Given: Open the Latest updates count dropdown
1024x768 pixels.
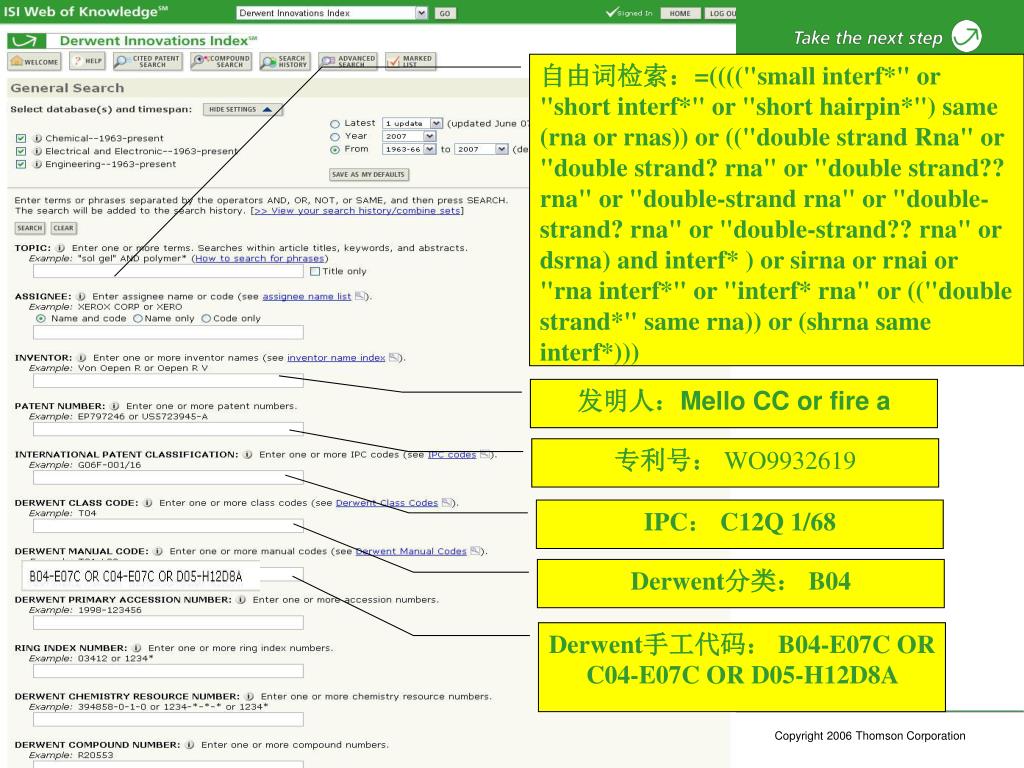Looking at the screenshot, I should pyautogui.click(x=413, y=123).
